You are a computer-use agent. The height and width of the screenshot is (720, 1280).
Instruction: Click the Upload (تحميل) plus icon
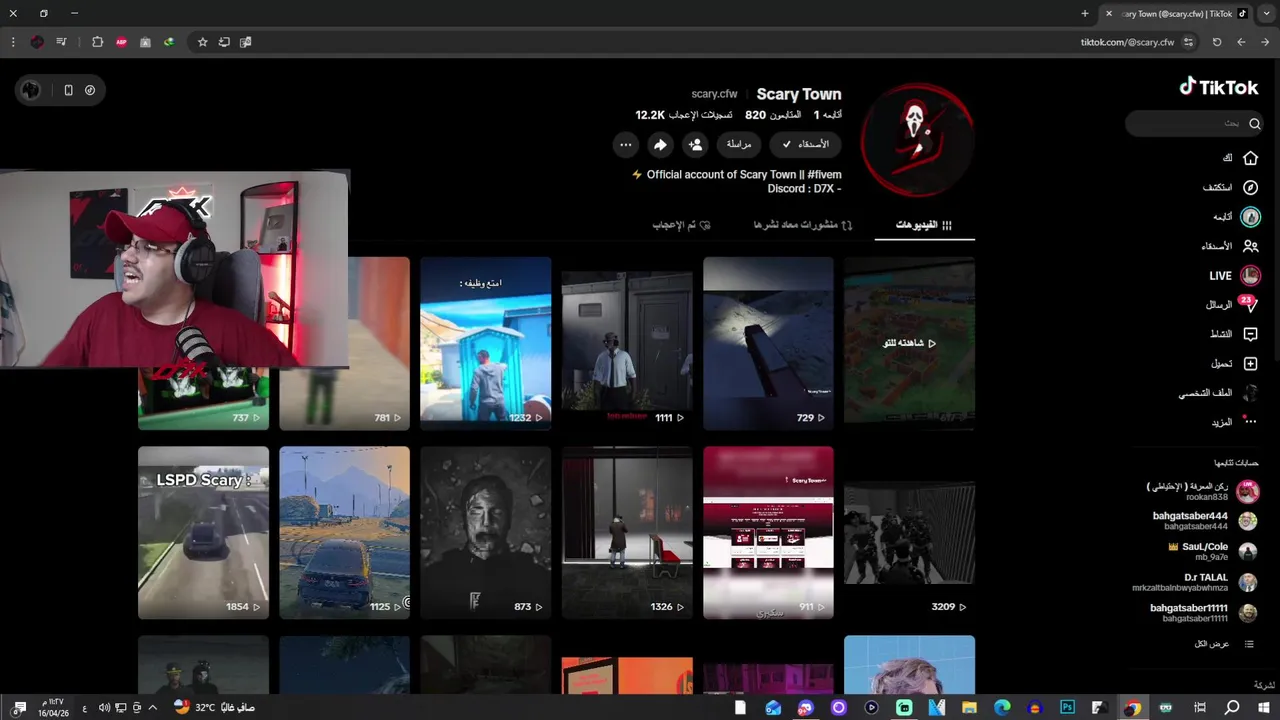[x=1250, y=363]
